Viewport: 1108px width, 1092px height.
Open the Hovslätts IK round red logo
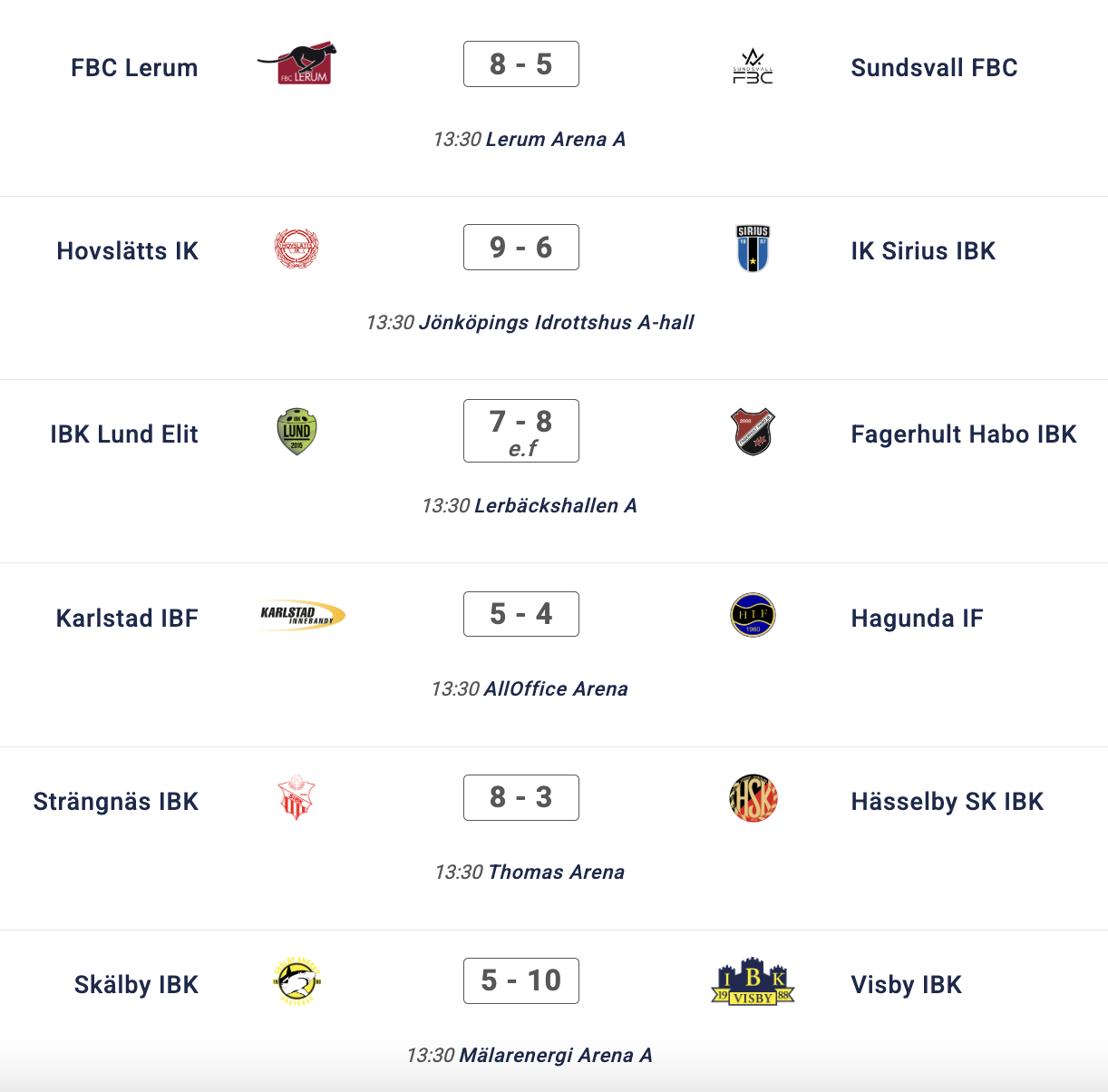(296, 249)
